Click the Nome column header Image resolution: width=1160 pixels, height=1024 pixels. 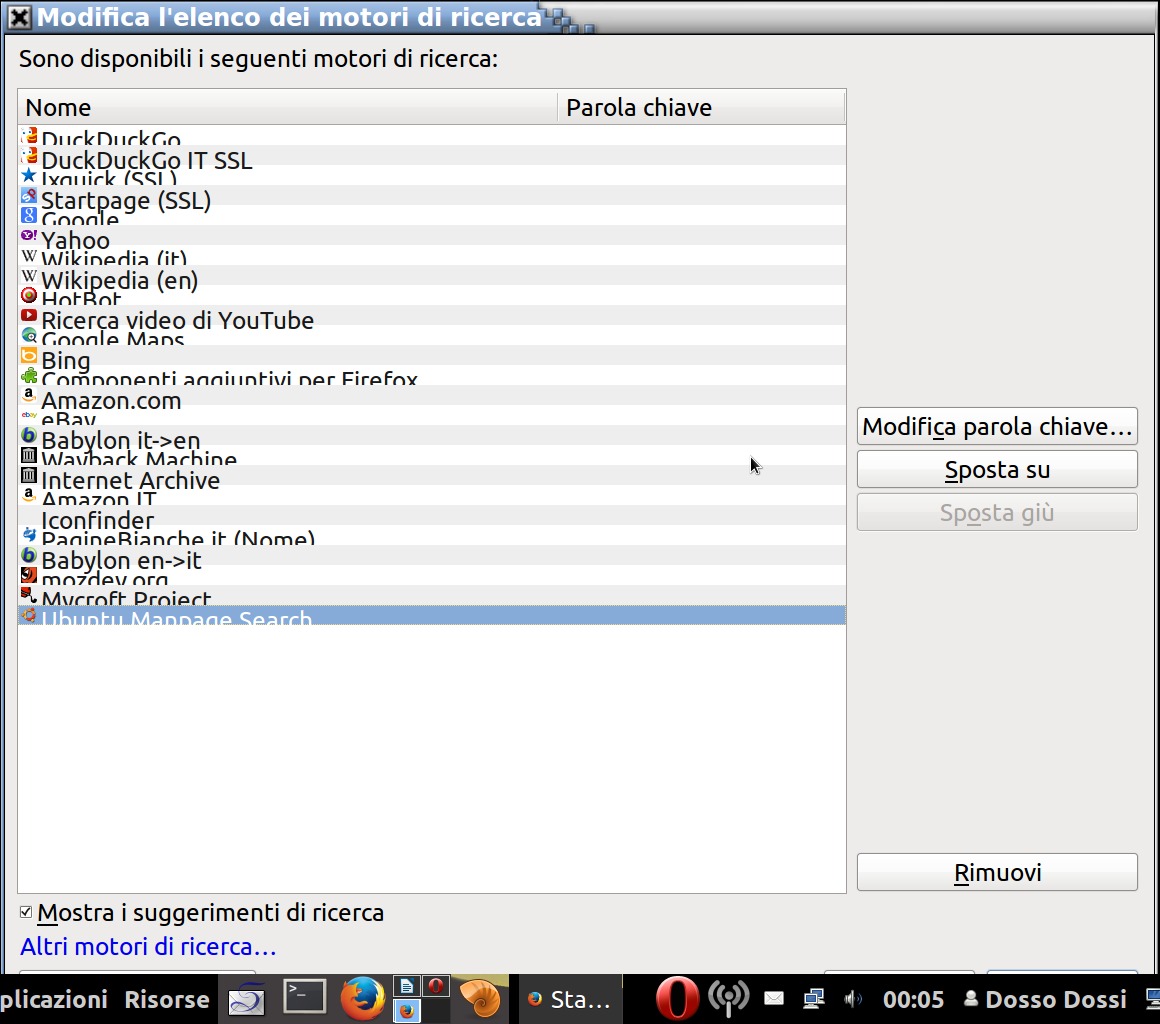tap(287, 107)
